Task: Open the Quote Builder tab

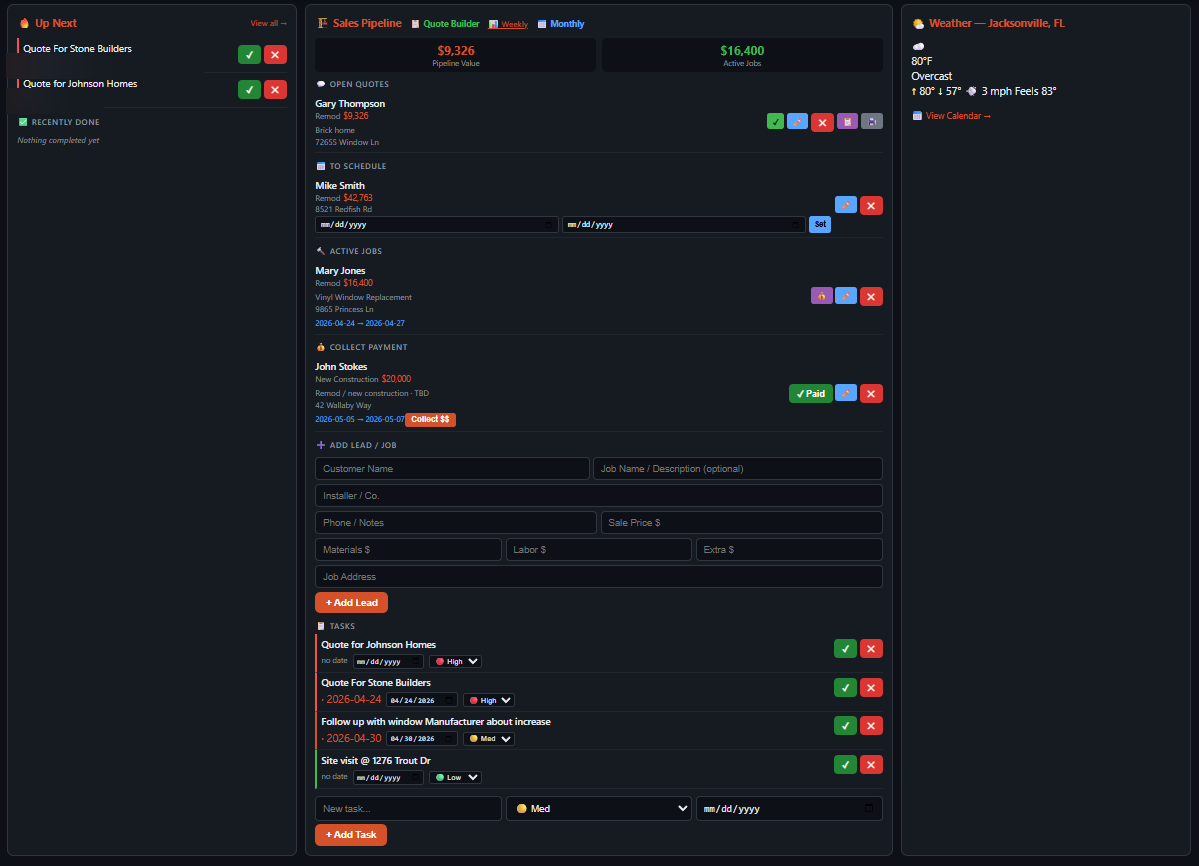Action: point(445,24)
